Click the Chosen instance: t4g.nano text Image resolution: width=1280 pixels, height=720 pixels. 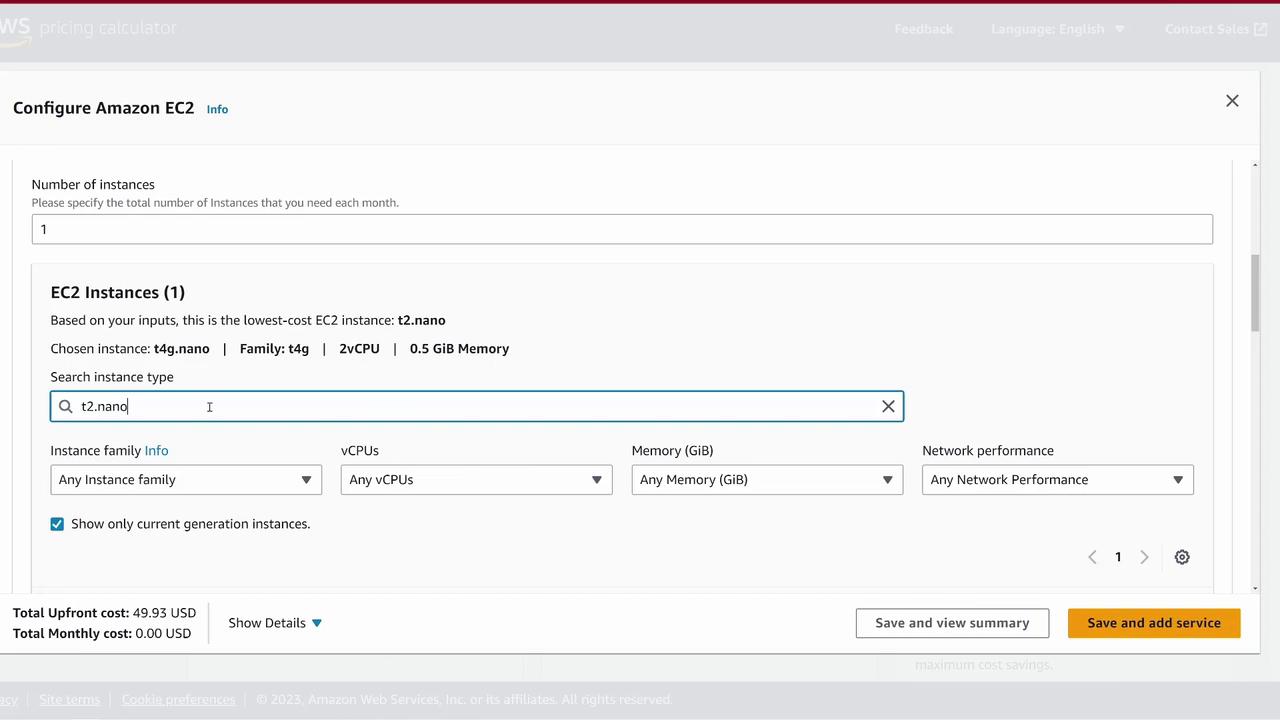click(130, 349)
